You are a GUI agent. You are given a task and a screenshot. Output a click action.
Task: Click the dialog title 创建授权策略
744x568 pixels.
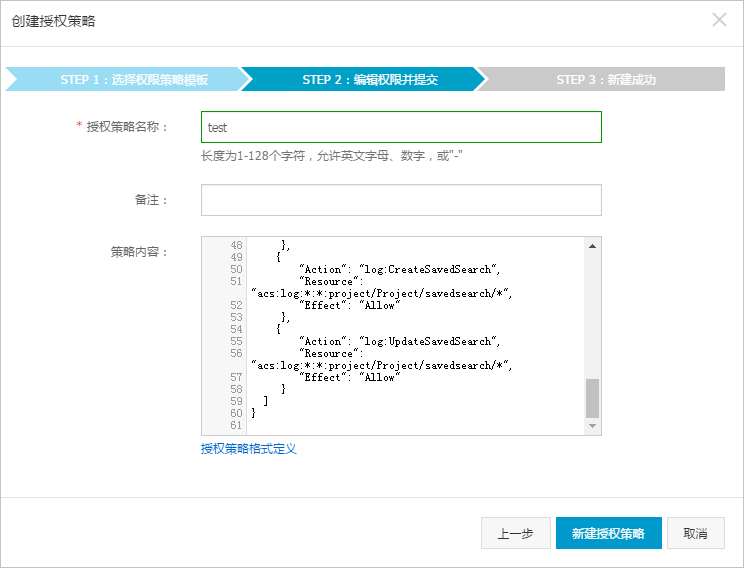pos(54,21)
